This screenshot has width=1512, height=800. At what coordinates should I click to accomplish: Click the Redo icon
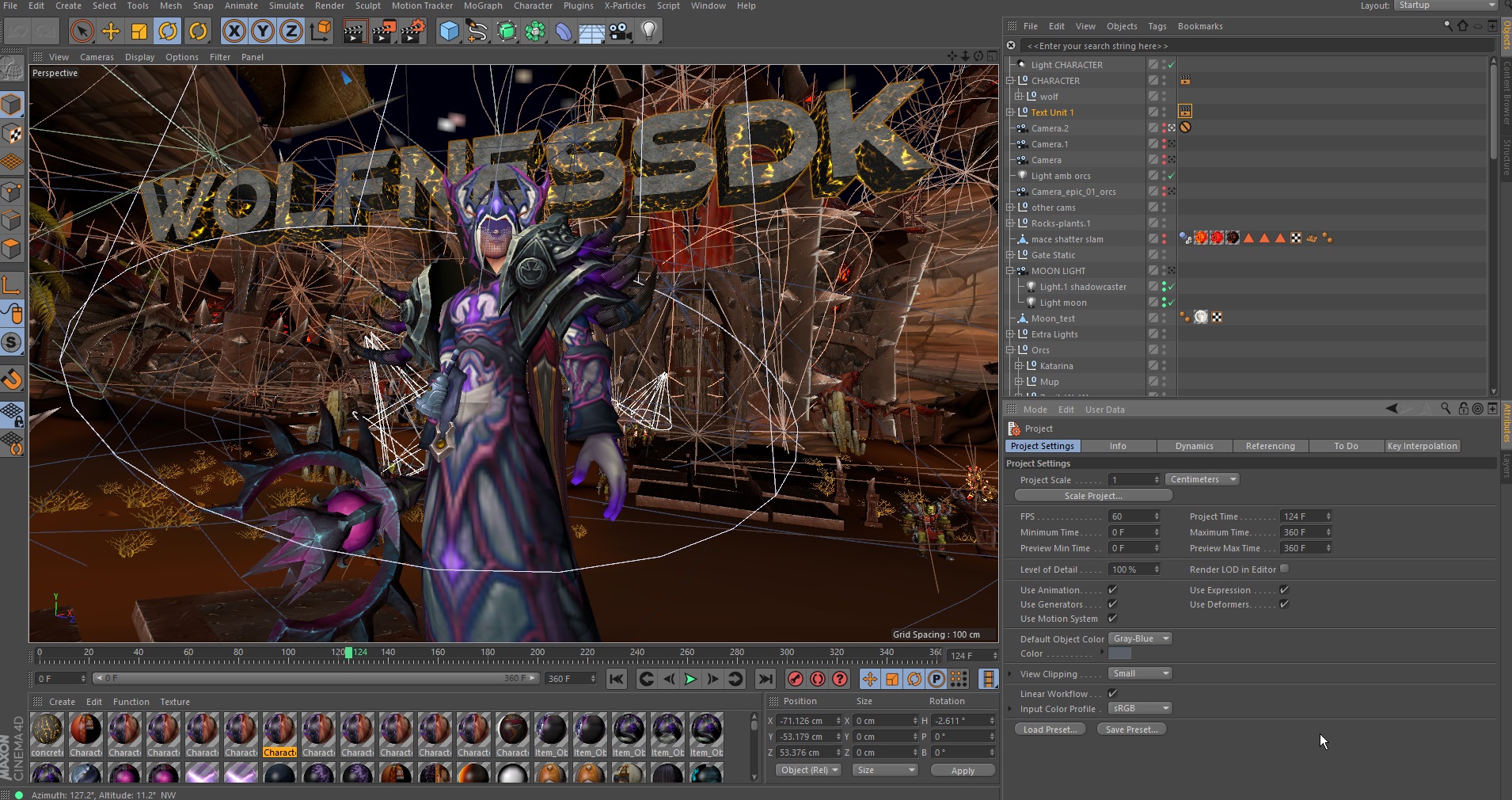(46, 32)
